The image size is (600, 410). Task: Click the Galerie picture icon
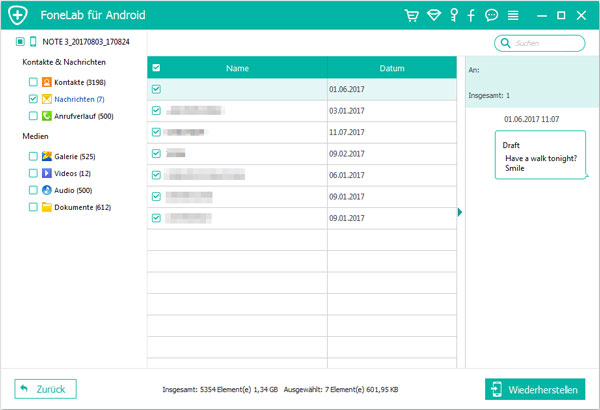[47, 156]
